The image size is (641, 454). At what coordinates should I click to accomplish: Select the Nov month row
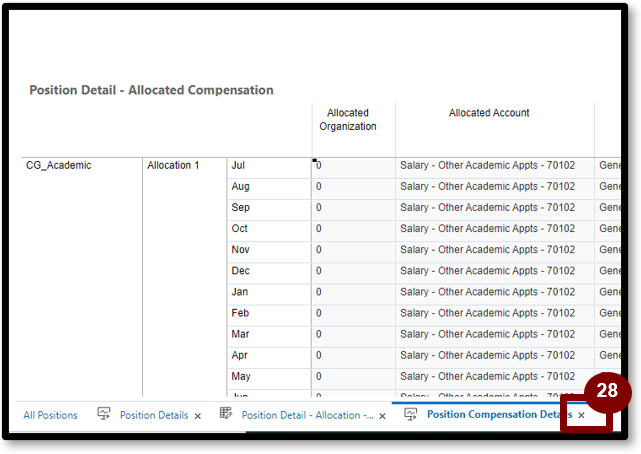tap(269, 250)
